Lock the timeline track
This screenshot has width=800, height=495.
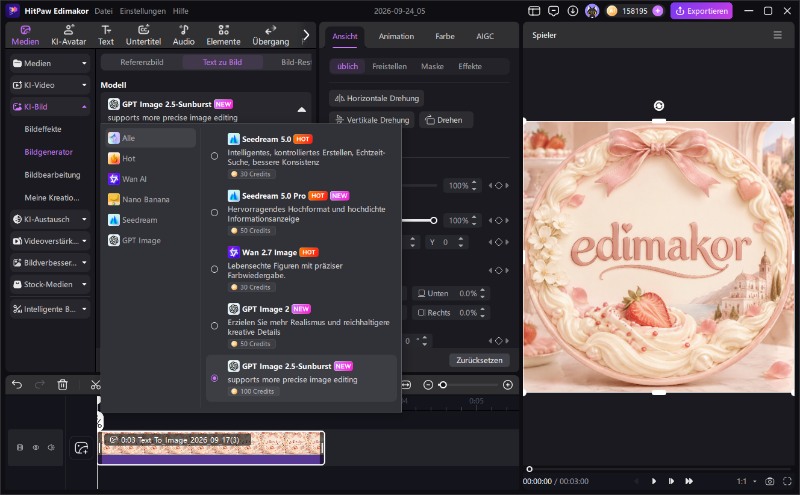click(x=20, y=448)
